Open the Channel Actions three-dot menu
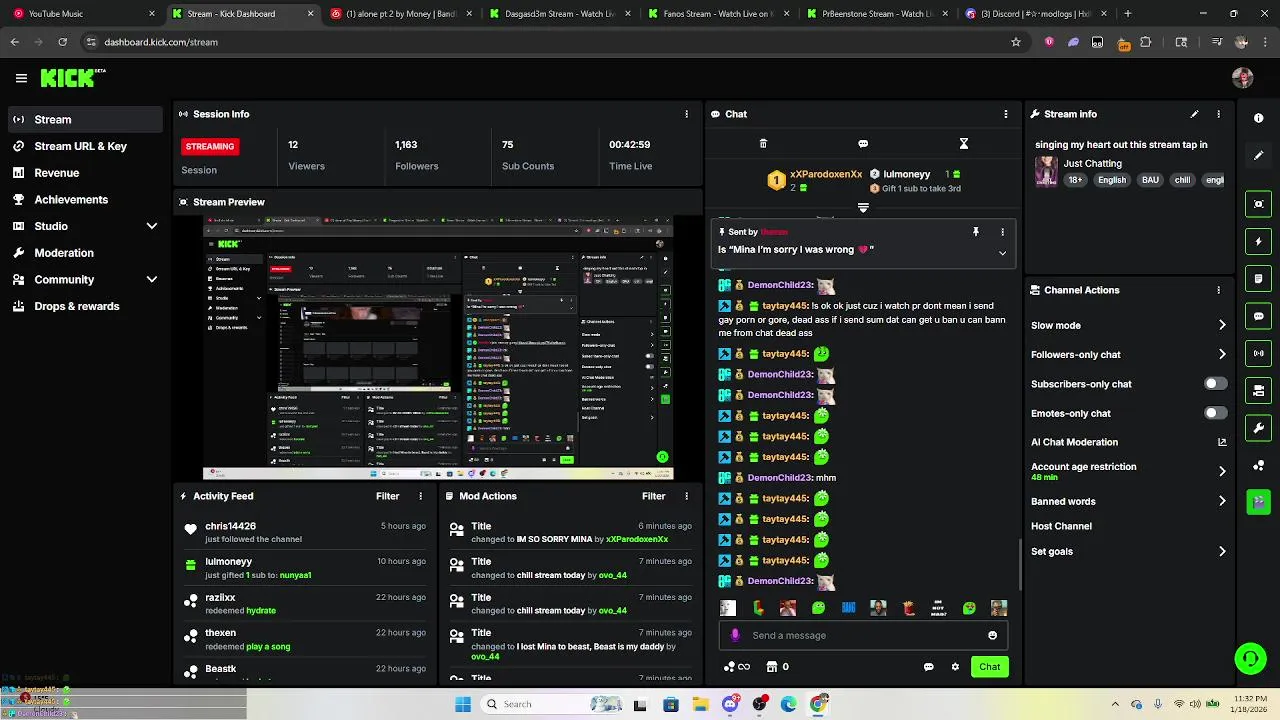 (1218, 290)
